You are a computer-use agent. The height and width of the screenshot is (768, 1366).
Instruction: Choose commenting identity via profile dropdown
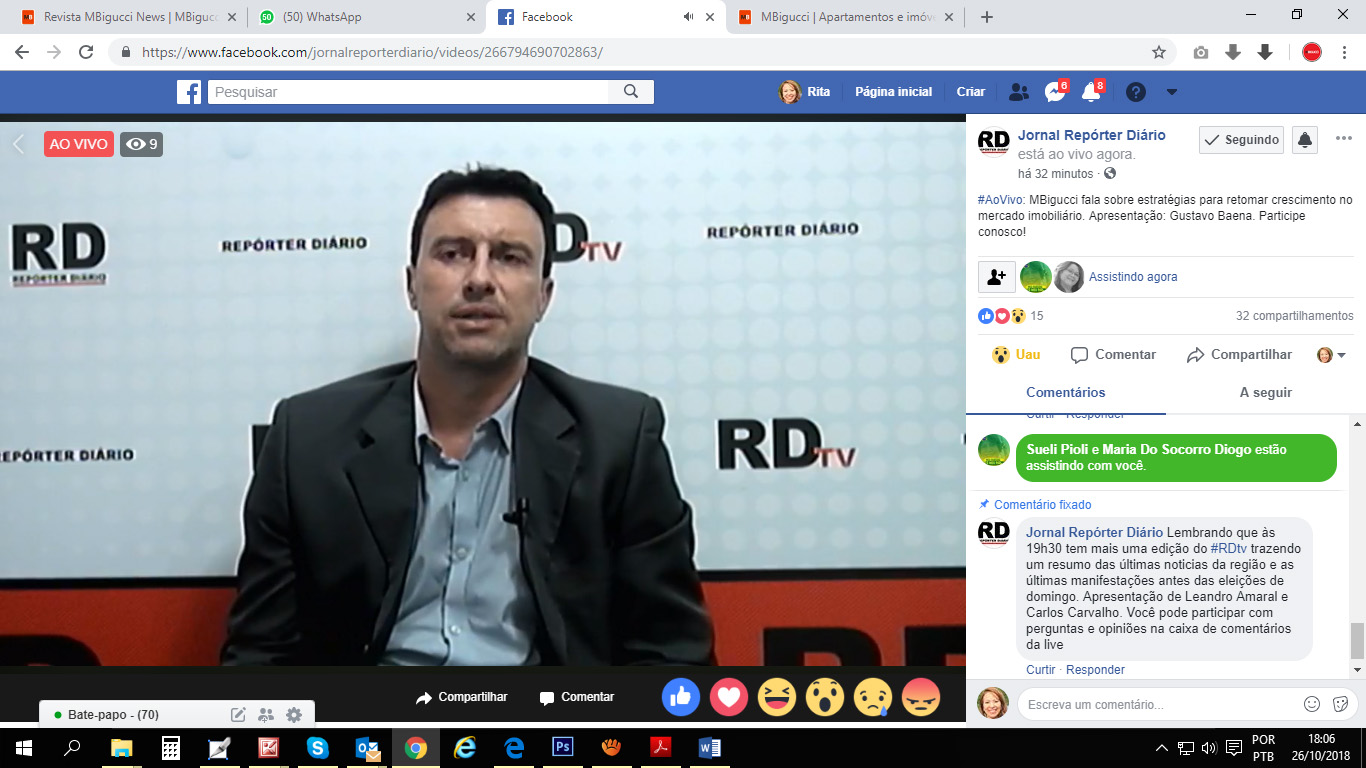click(1332, 355)
